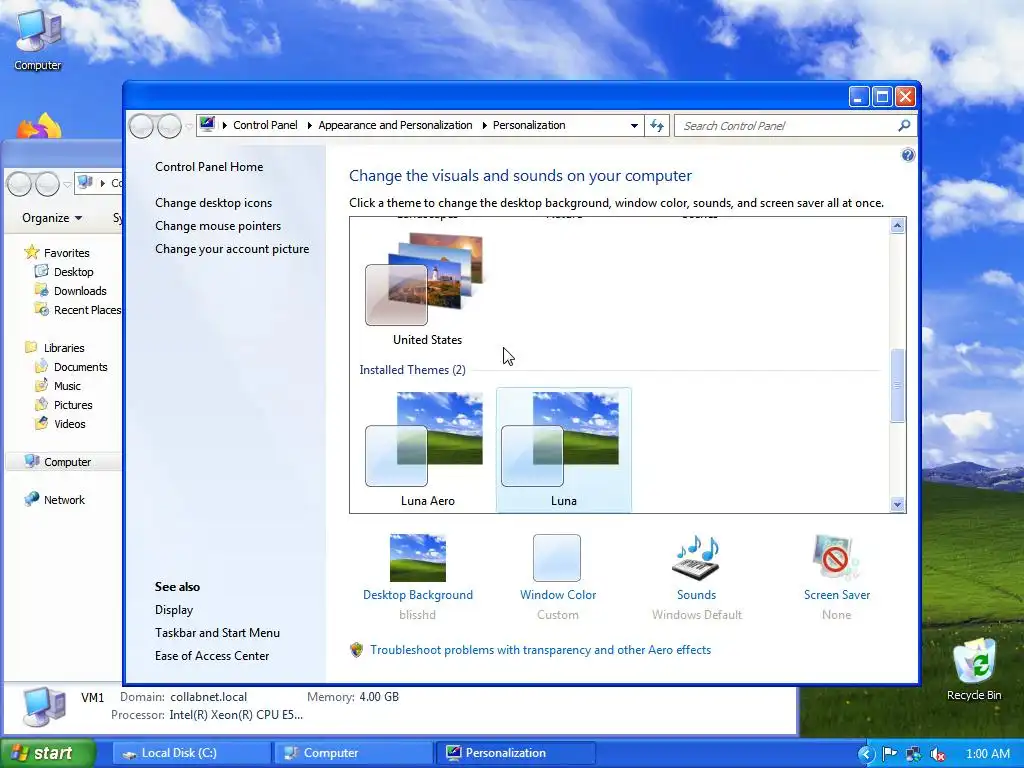Open the Display link under See also
Image resolution: width=1024 pixels, height=768 pixels.
[174, 609]
